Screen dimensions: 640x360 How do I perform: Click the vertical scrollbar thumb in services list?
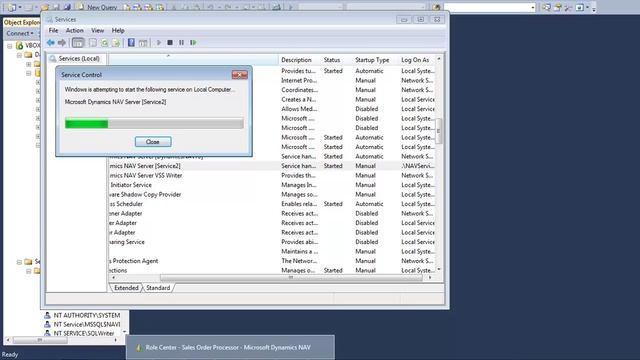pyautogui.click(x=439, y=131)
